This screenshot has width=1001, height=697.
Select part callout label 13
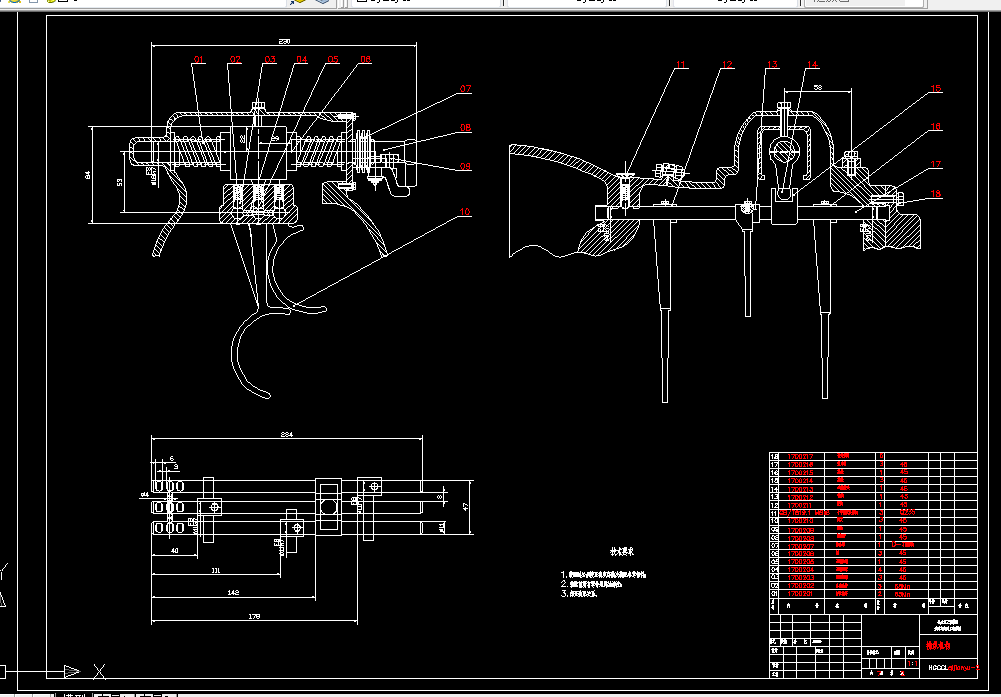(x=772, y=64)
